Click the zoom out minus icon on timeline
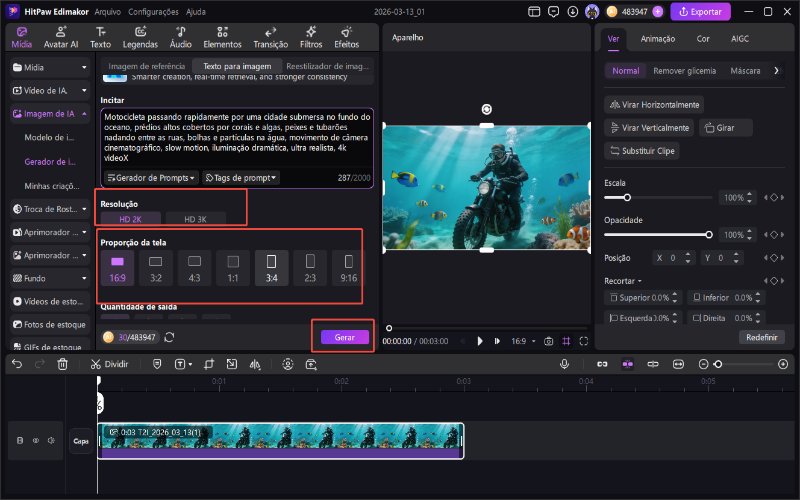The width and height of the screenshot is (800, 500). pyautogui.click(x=704, y=364)
